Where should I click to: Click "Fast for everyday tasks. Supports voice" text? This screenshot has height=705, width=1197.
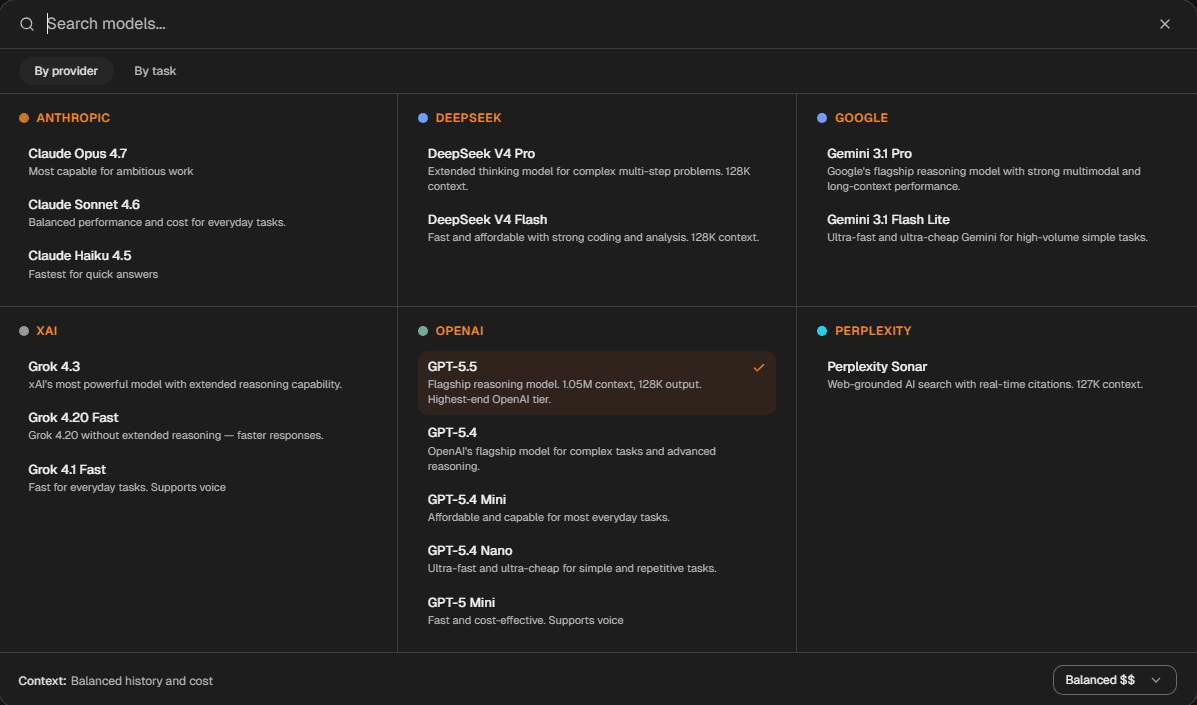(x=127, y=487)
